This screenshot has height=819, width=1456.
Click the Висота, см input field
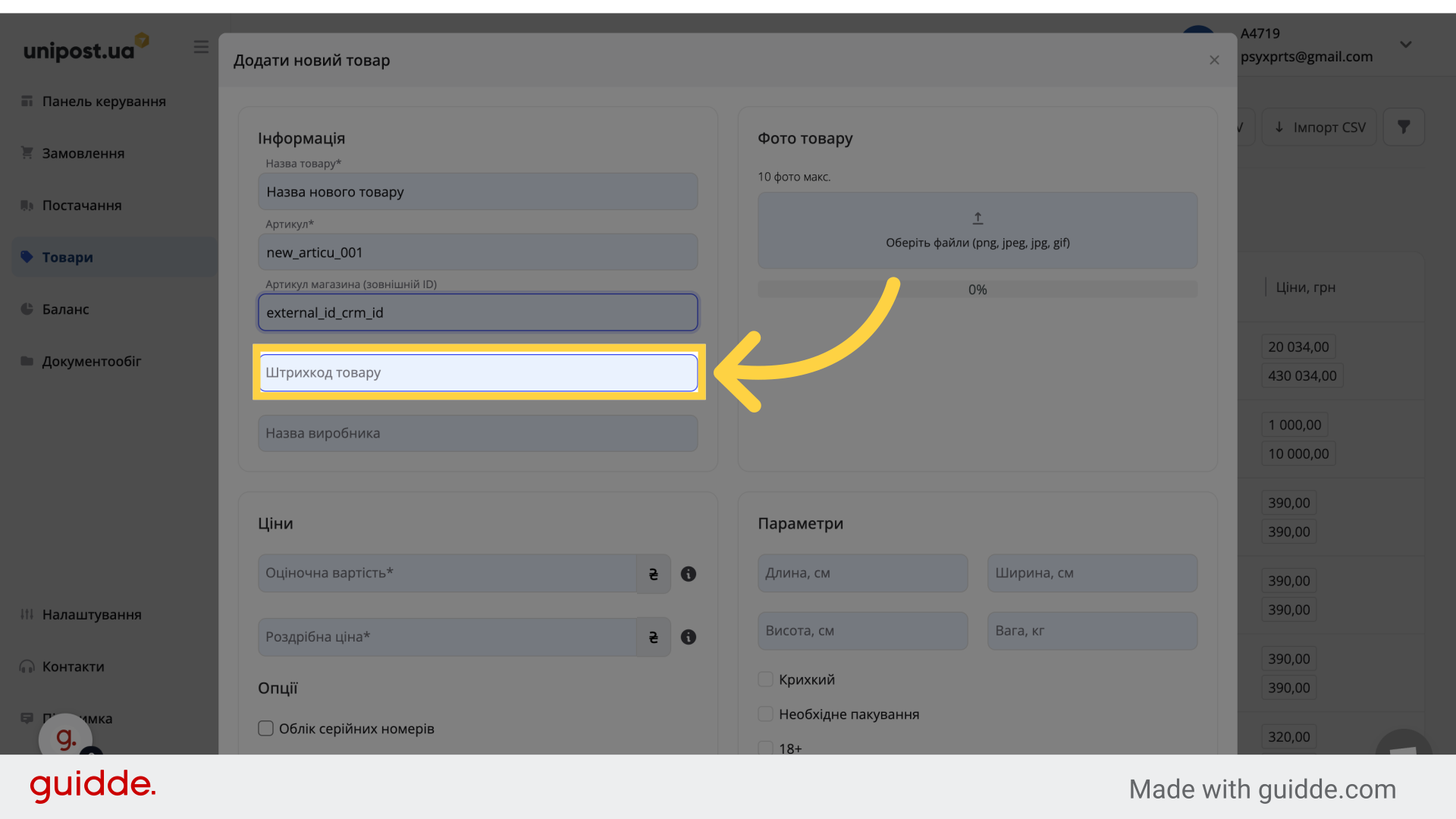coord(863,631)
